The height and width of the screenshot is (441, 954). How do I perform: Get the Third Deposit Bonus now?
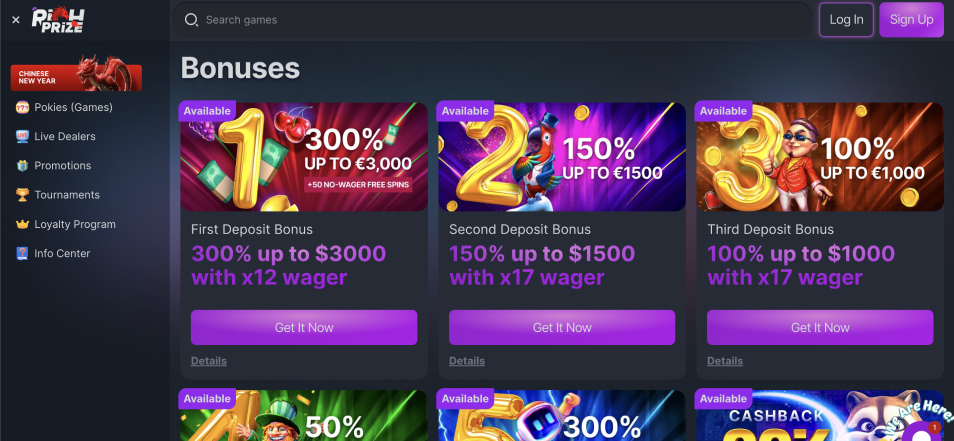coord(820,327)
